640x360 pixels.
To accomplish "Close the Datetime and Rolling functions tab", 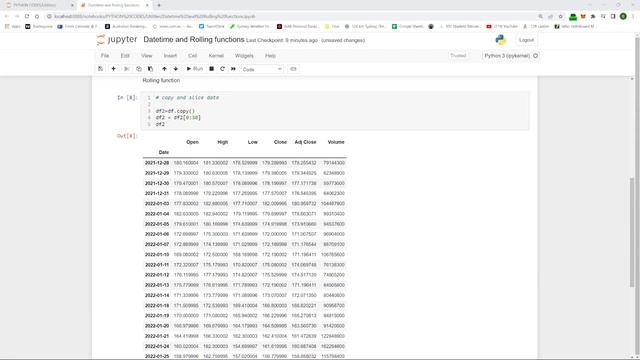I will 147,5.
